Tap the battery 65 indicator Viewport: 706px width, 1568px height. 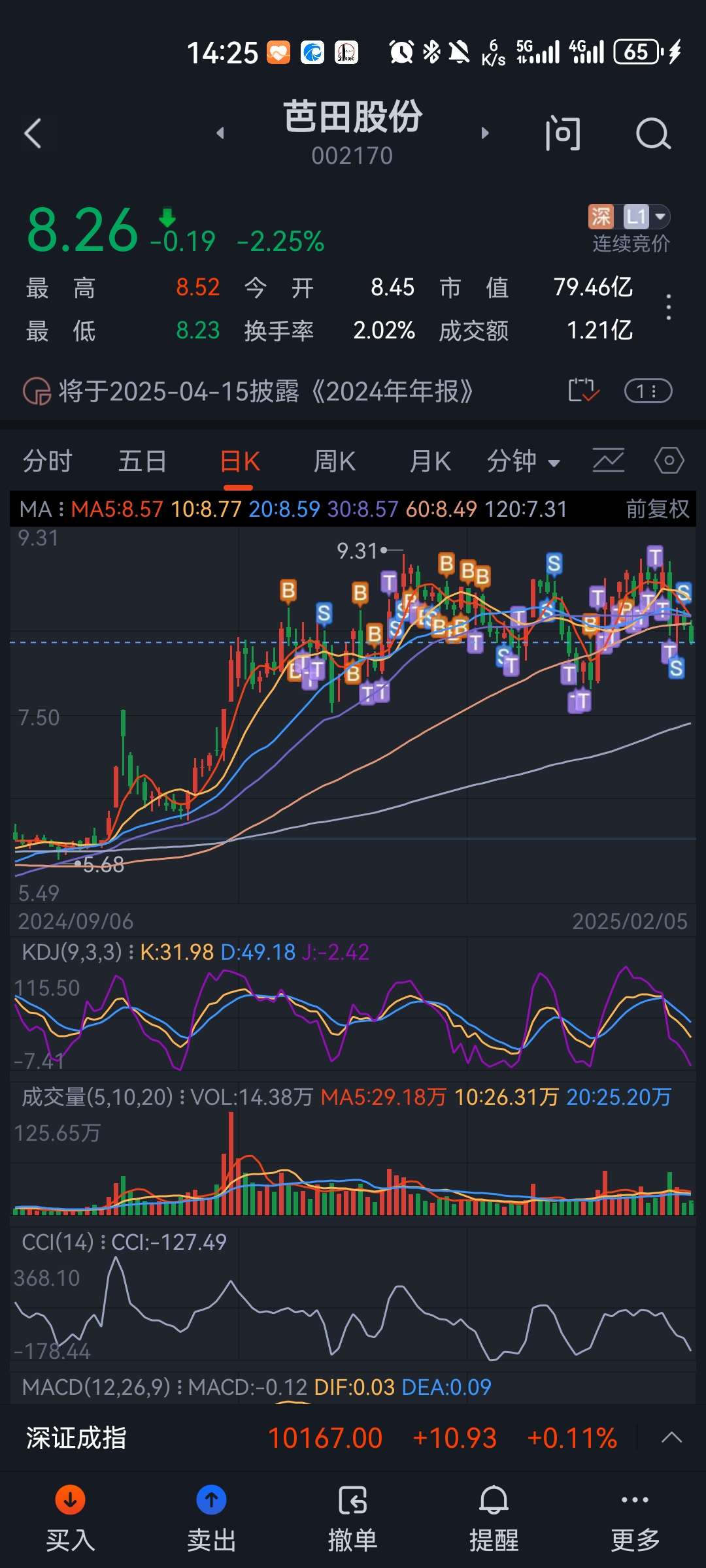tap(638, 52)
